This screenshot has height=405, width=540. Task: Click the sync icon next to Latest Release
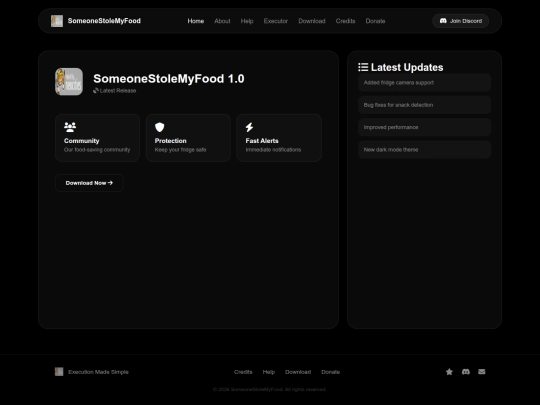pos(96,91)
